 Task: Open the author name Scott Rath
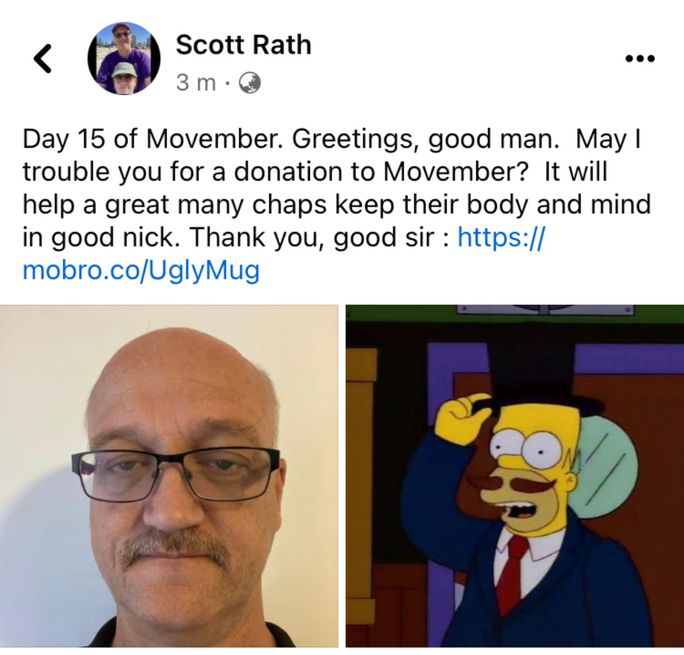(x=243, y=45)
